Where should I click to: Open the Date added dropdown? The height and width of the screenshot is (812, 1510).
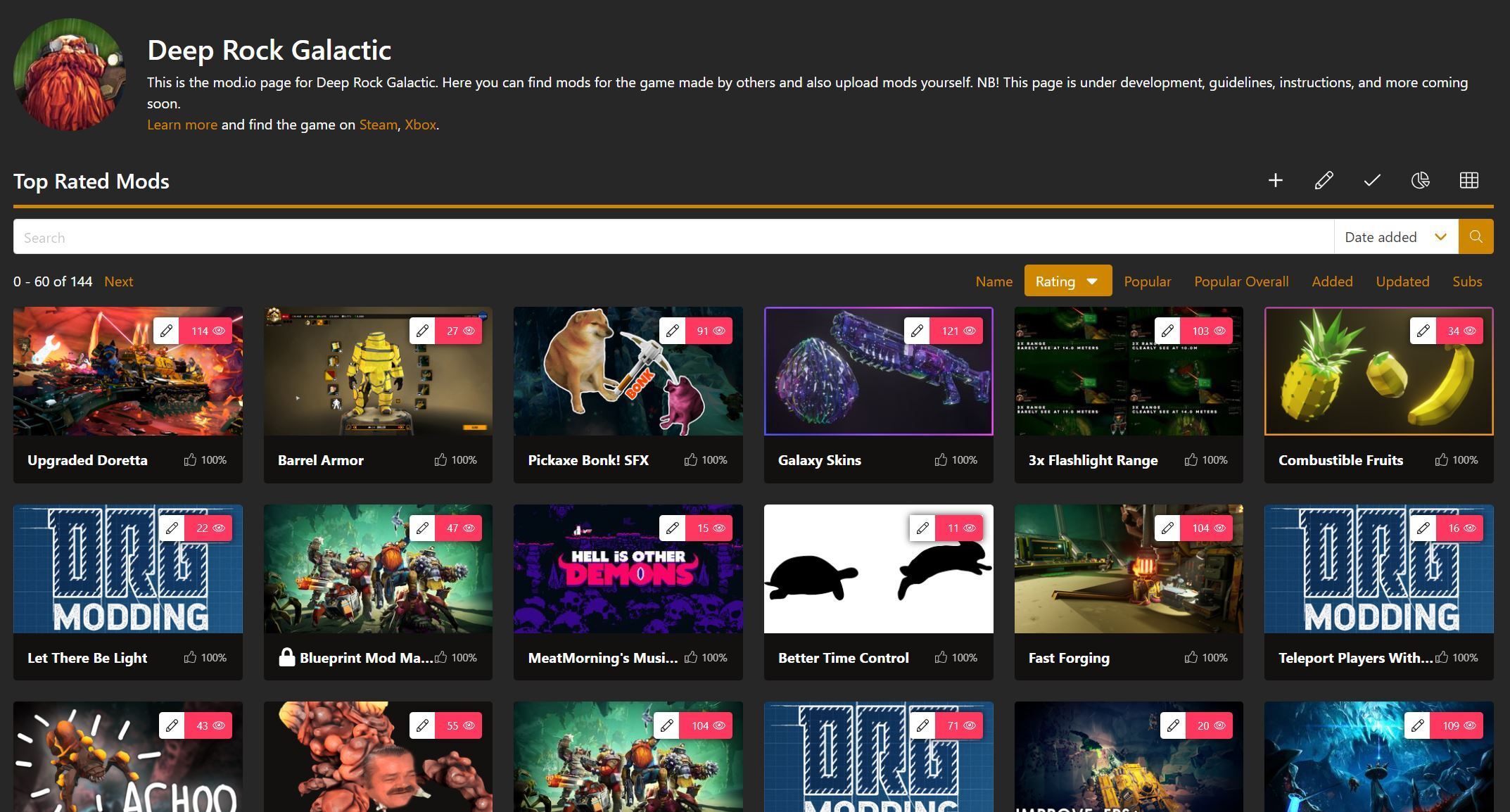(1396, 237)
